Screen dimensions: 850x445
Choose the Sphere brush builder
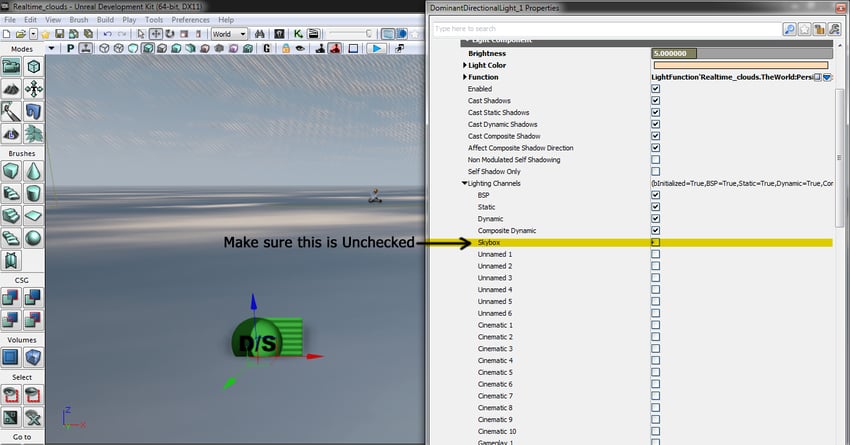[x=34, y=238]
